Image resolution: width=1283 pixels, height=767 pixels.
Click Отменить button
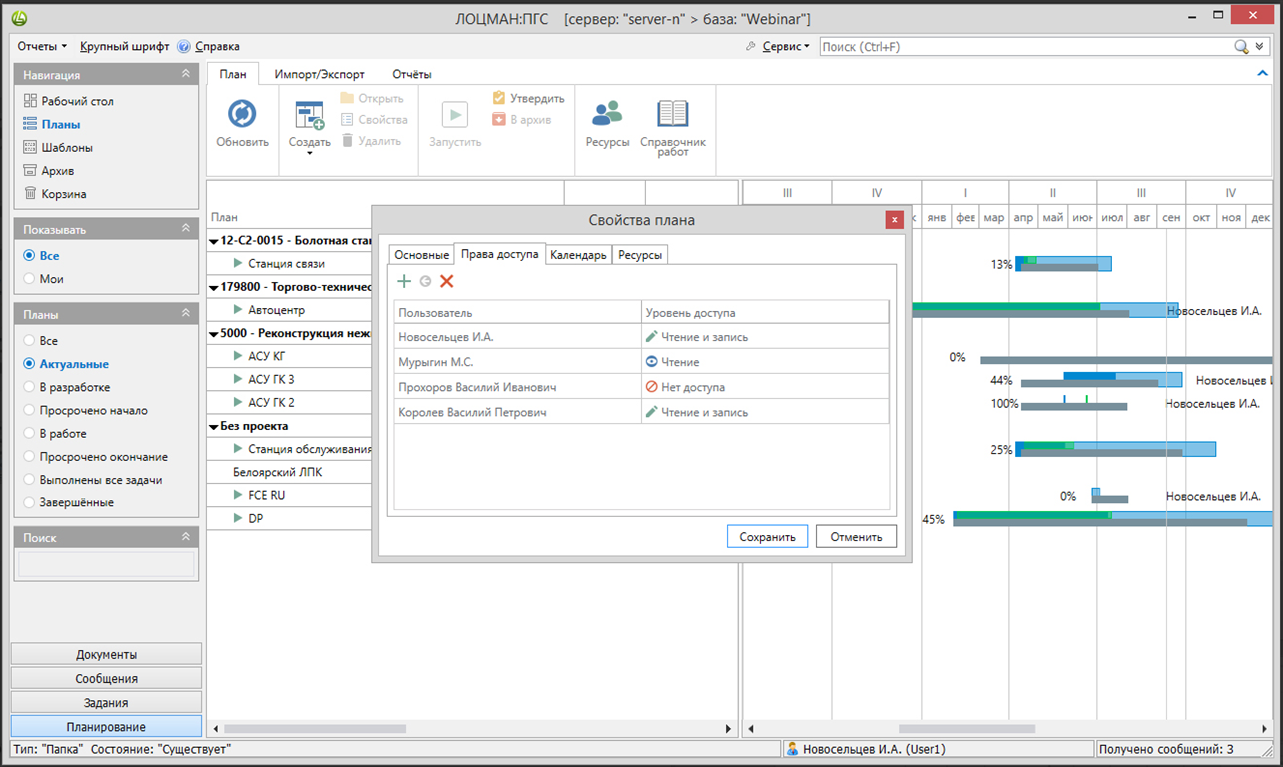(856, 537)
